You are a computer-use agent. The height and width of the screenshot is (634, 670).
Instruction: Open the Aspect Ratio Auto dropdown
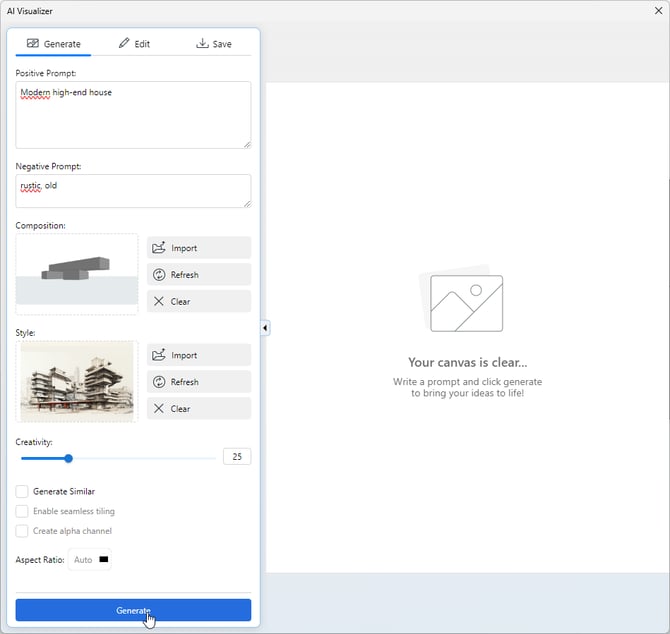click(91, 560)
